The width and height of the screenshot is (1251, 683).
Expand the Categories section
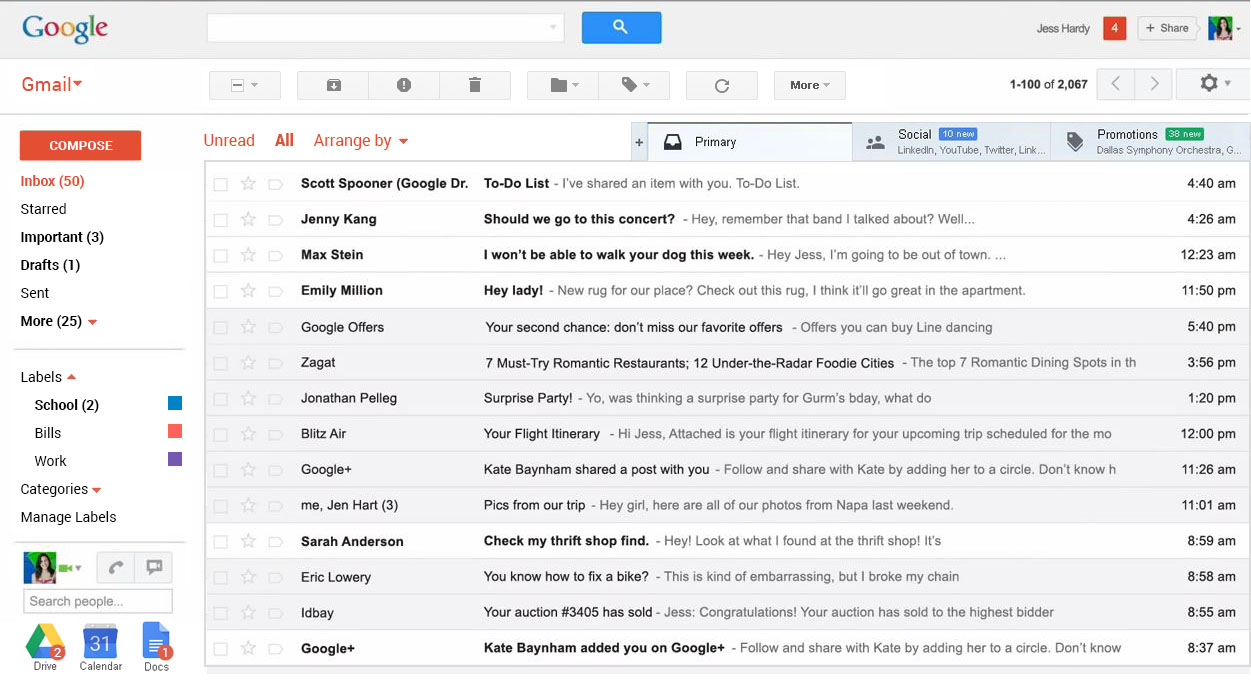(61, 489)
